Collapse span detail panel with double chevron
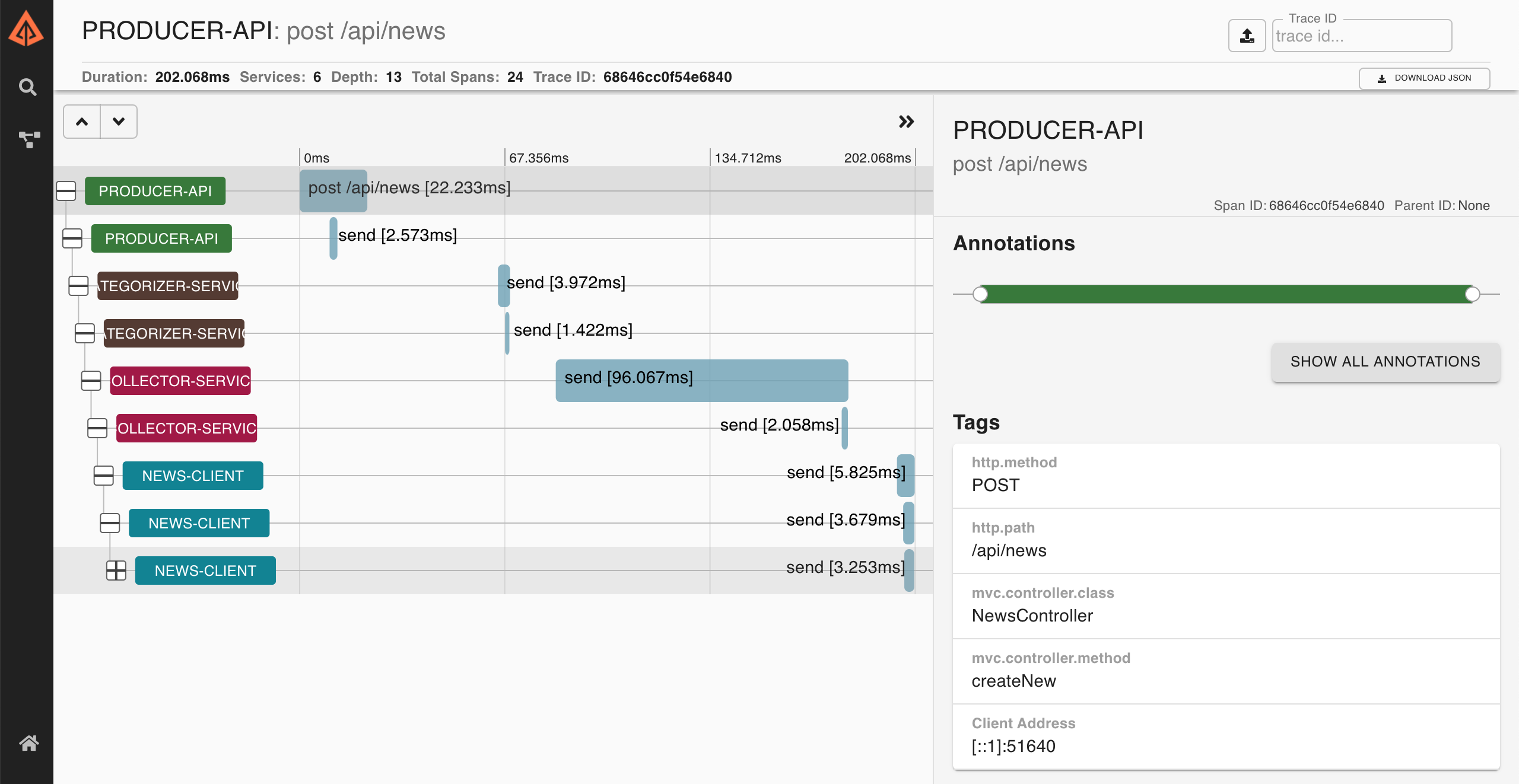This screenshot has height=784, width=1519. [x=905, y=122]
